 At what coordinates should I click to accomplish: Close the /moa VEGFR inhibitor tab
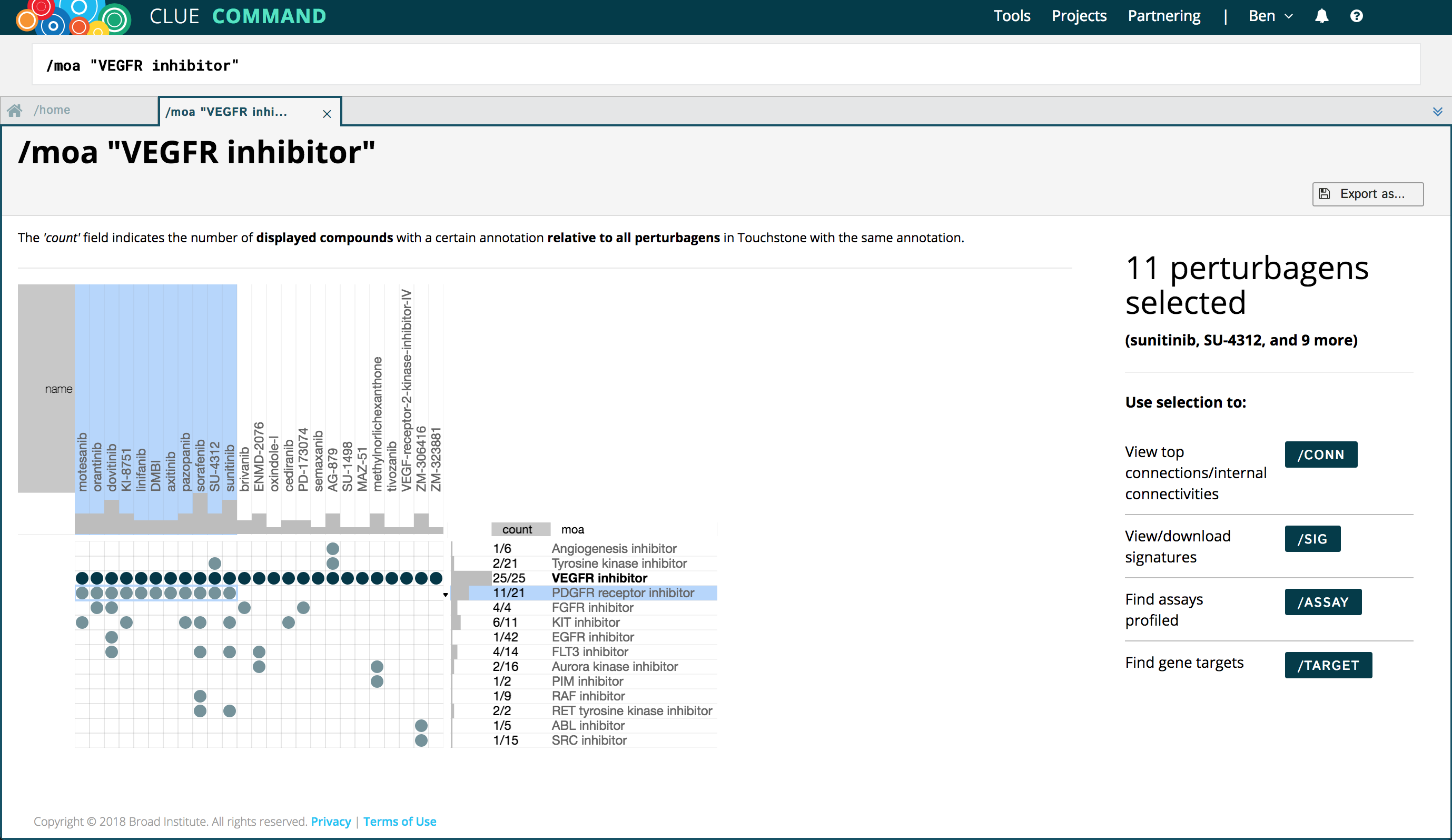pos(327,114)
